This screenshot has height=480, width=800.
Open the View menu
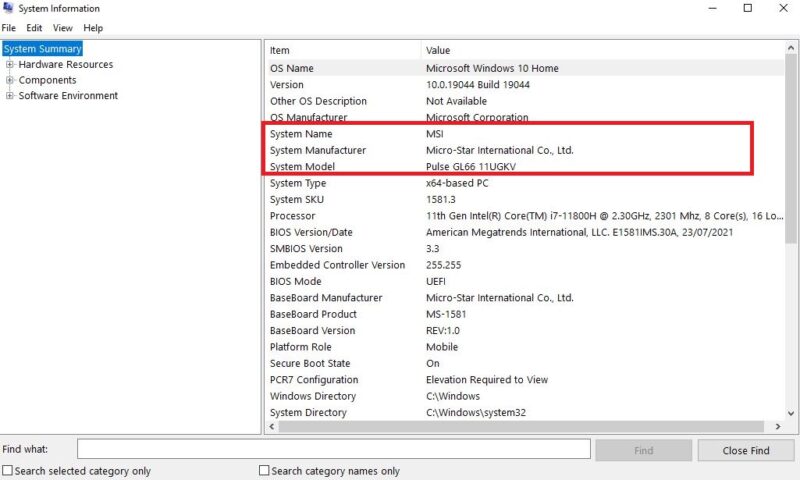63,28
